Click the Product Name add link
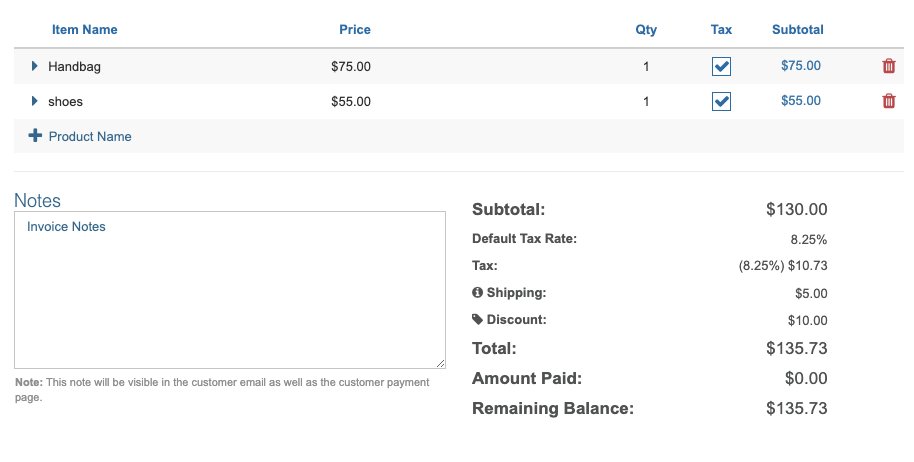914x462 pixels. [90, 136]
